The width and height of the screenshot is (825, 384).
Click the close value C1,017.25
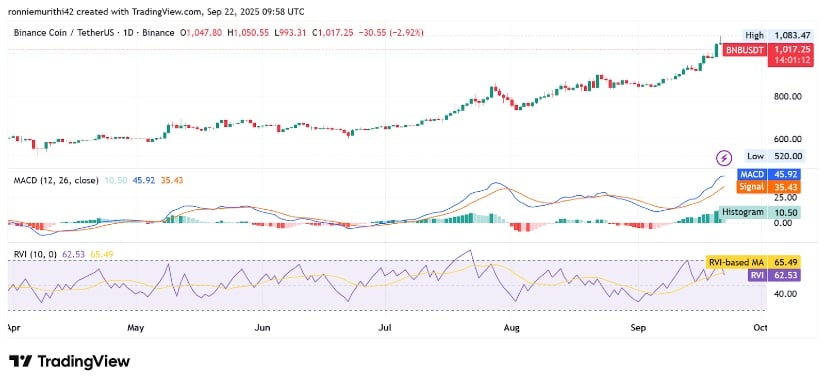point(333,33)
